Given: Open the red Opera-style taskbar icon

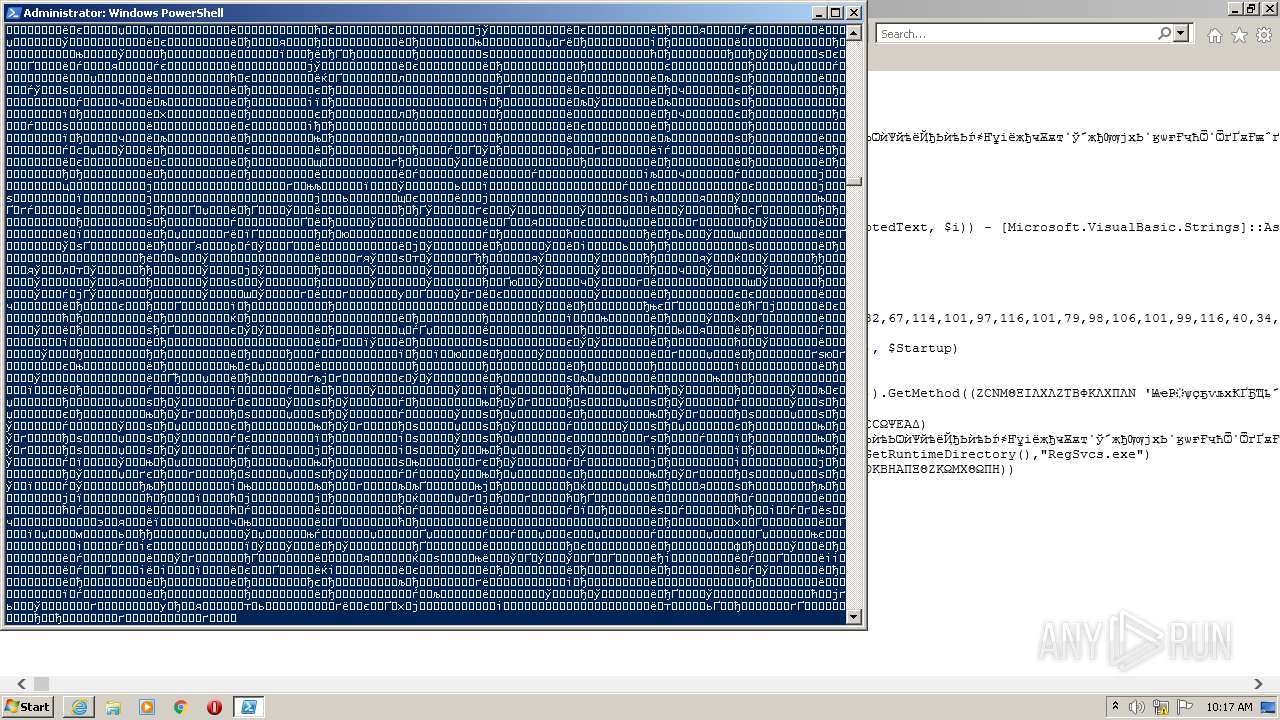Looking at the screenshot, I should pos(214,707).
